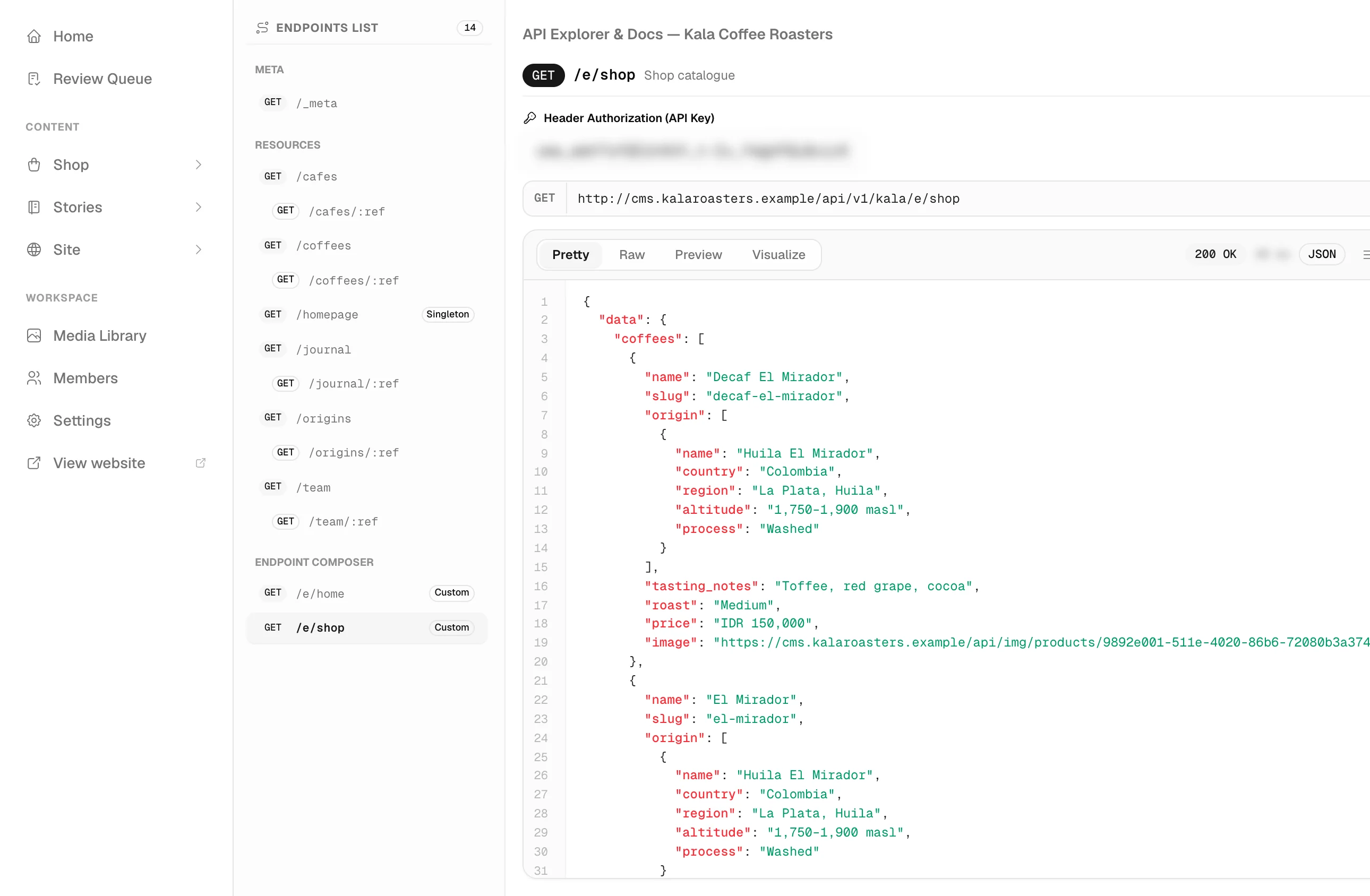
Task: Click the Site globe icon
Action: coord(34,250)
